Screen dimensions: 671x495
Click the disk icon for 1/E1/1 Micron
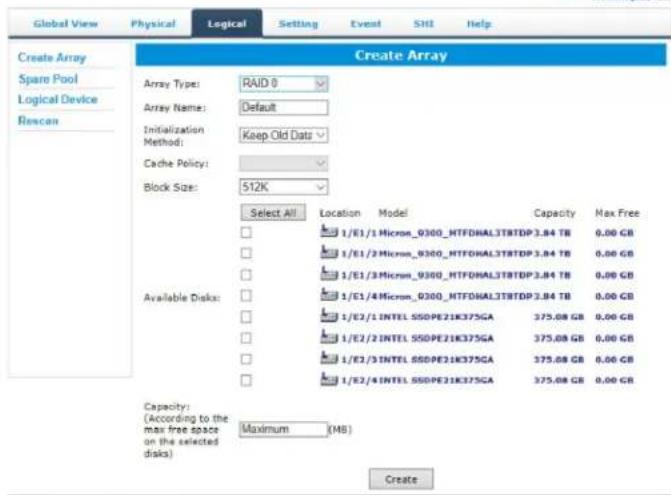click(329, 231)
